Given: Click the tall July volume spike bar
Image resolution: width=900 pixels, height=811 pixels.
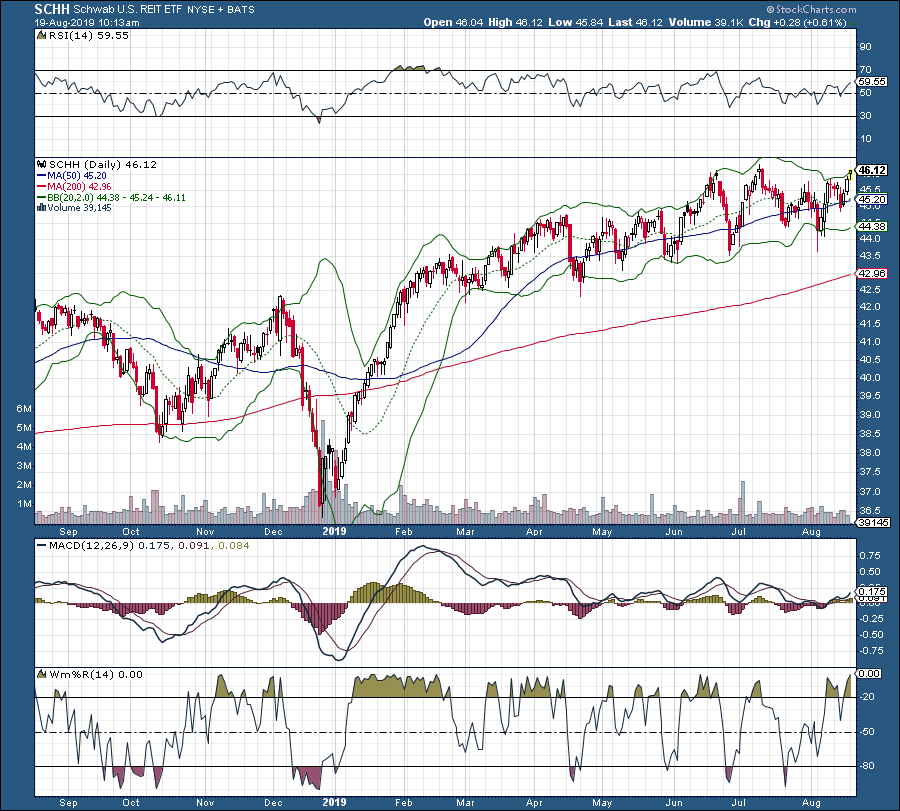Looking at the screenshot, I should [x=743, y=502].
